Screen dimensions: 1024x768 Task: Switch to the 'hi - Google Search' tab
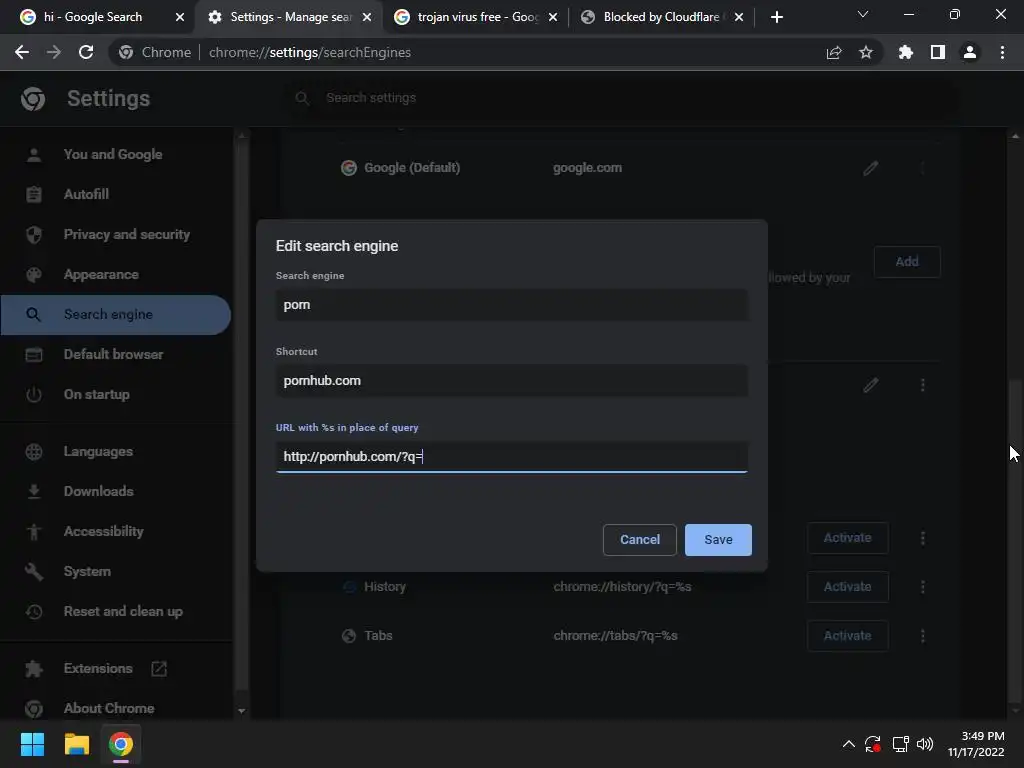93,17
